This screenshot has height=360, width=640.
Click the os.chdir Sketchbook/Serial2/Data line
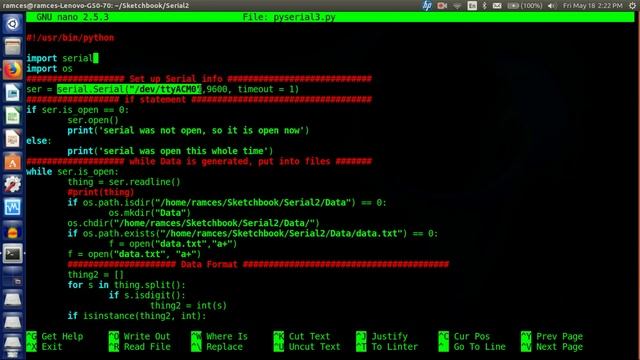coord(193,223)
